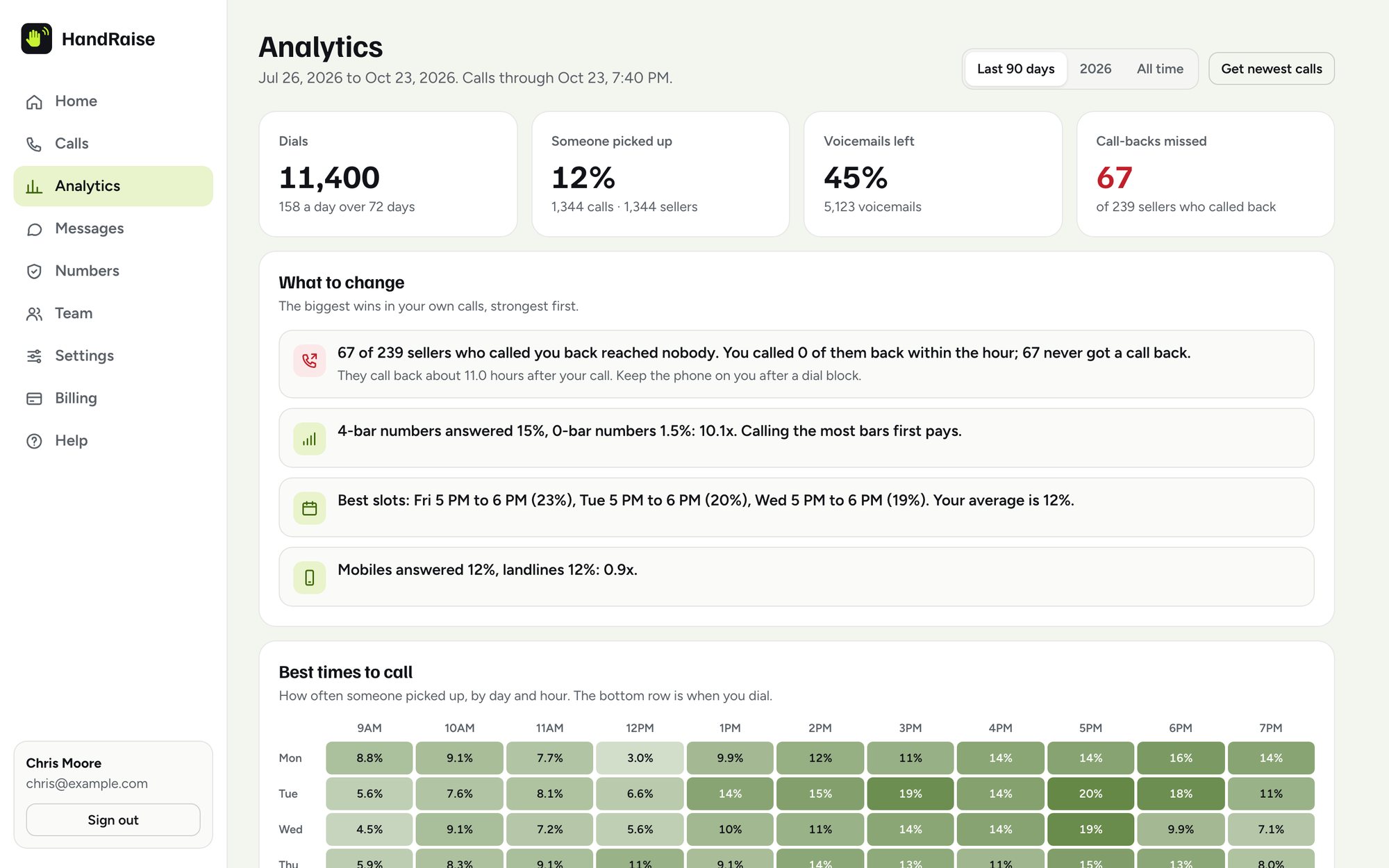Click Tuesday 5PM cell showing 20%

pos(1090,794)
